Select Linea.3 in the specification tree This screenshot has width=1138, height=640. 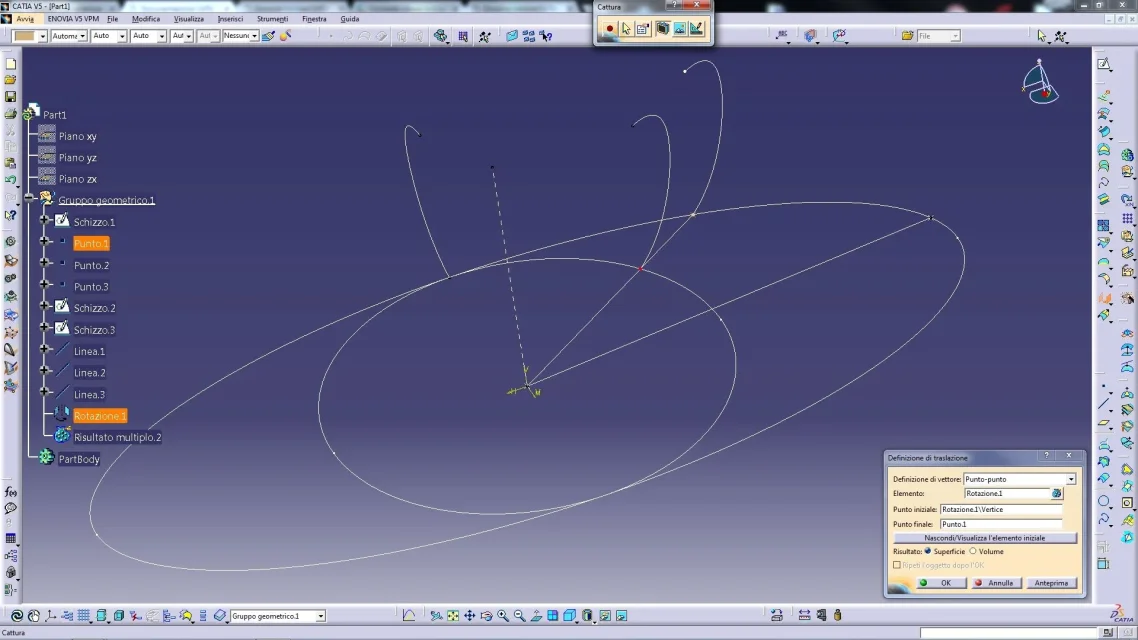[89, 395]
